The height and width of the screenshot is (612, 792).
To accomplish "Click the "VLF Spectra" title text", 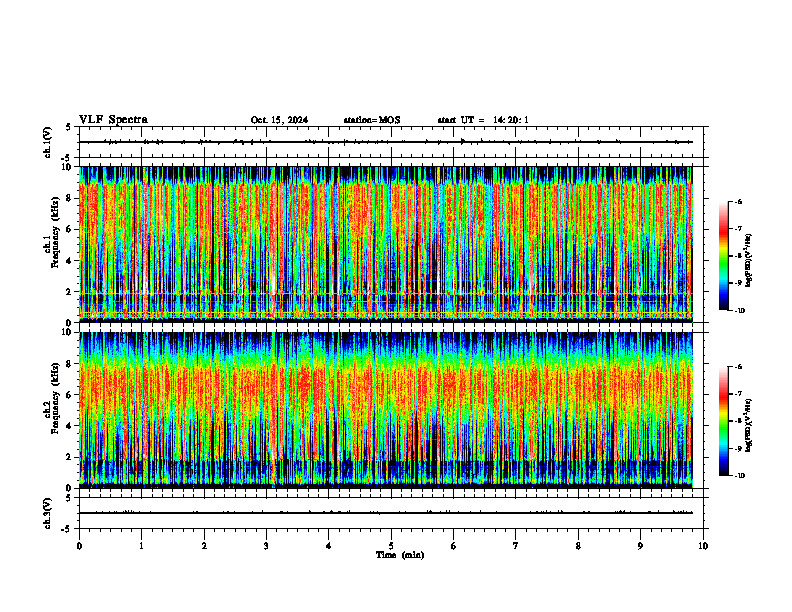I will tap(113, 120).
